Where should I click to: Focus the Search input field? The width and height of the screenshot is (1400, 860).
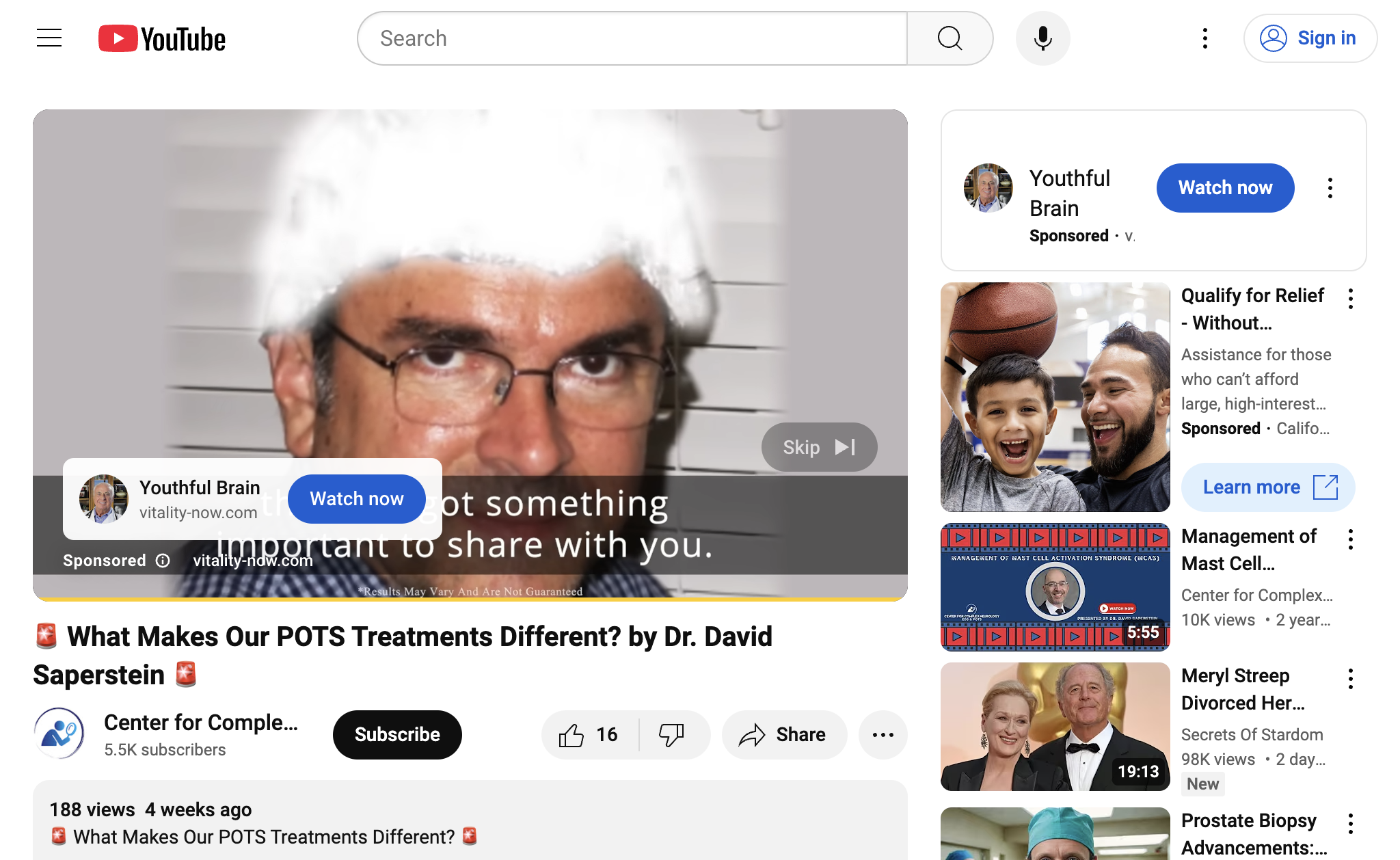click(632, 38)
